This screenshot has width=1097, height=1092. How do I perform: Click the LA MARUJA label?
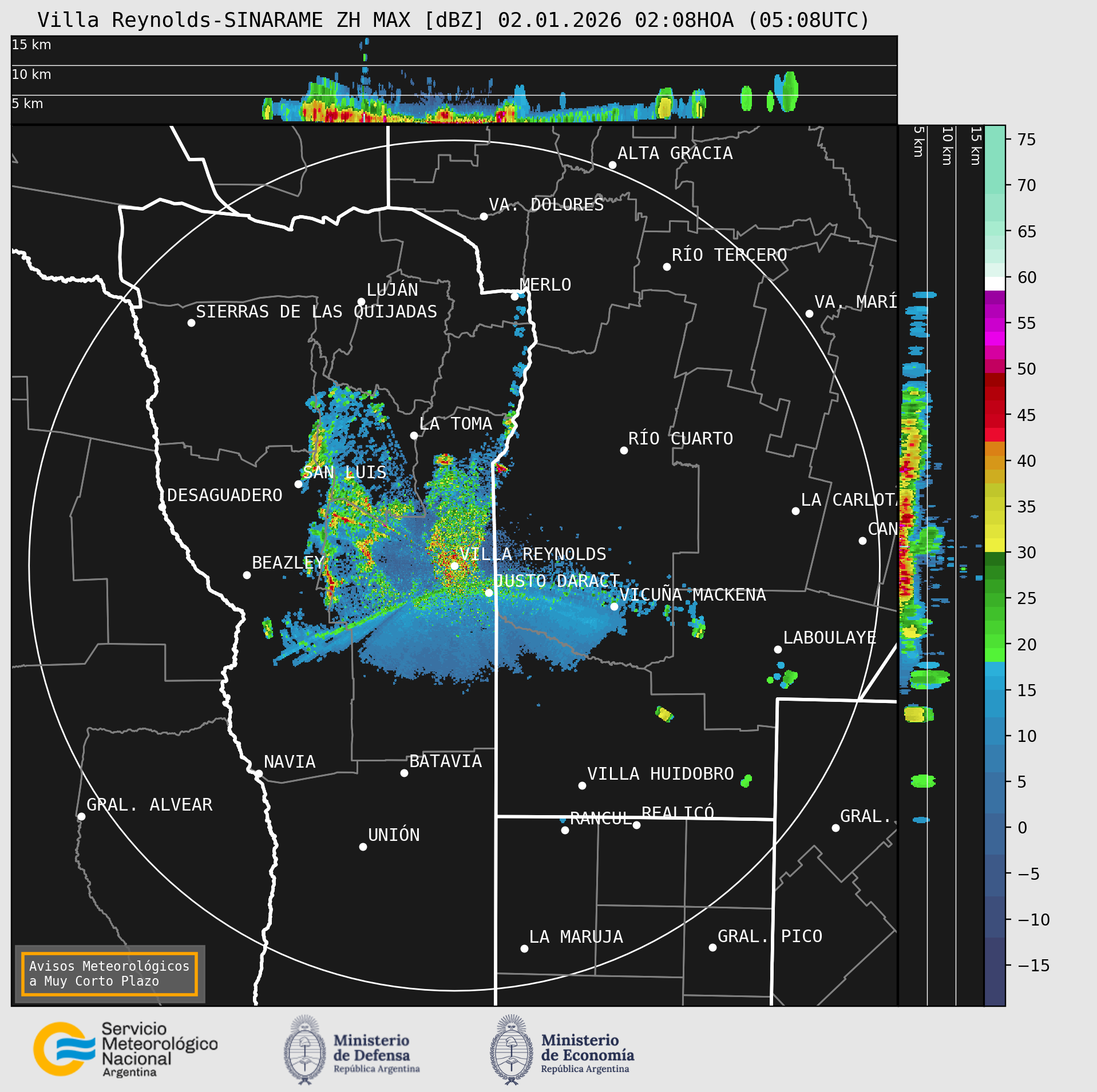(x=576, y=937)
